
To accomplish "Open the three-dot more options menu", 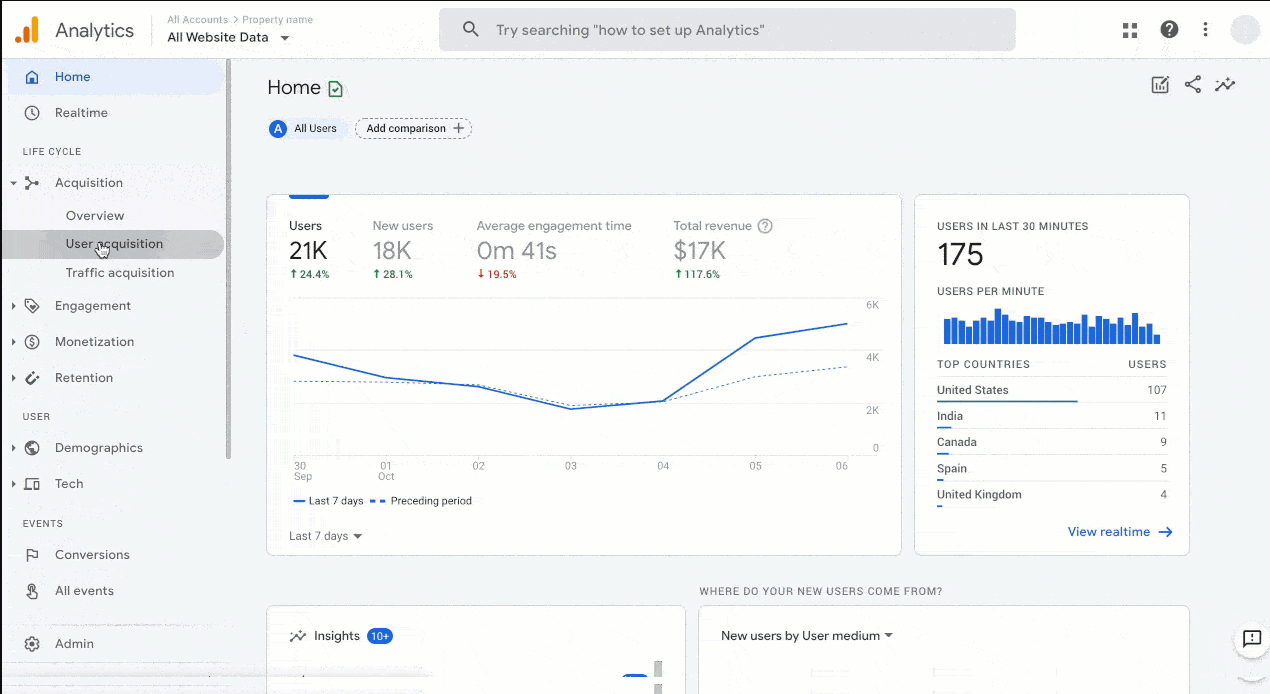I will click(1206, 30).
